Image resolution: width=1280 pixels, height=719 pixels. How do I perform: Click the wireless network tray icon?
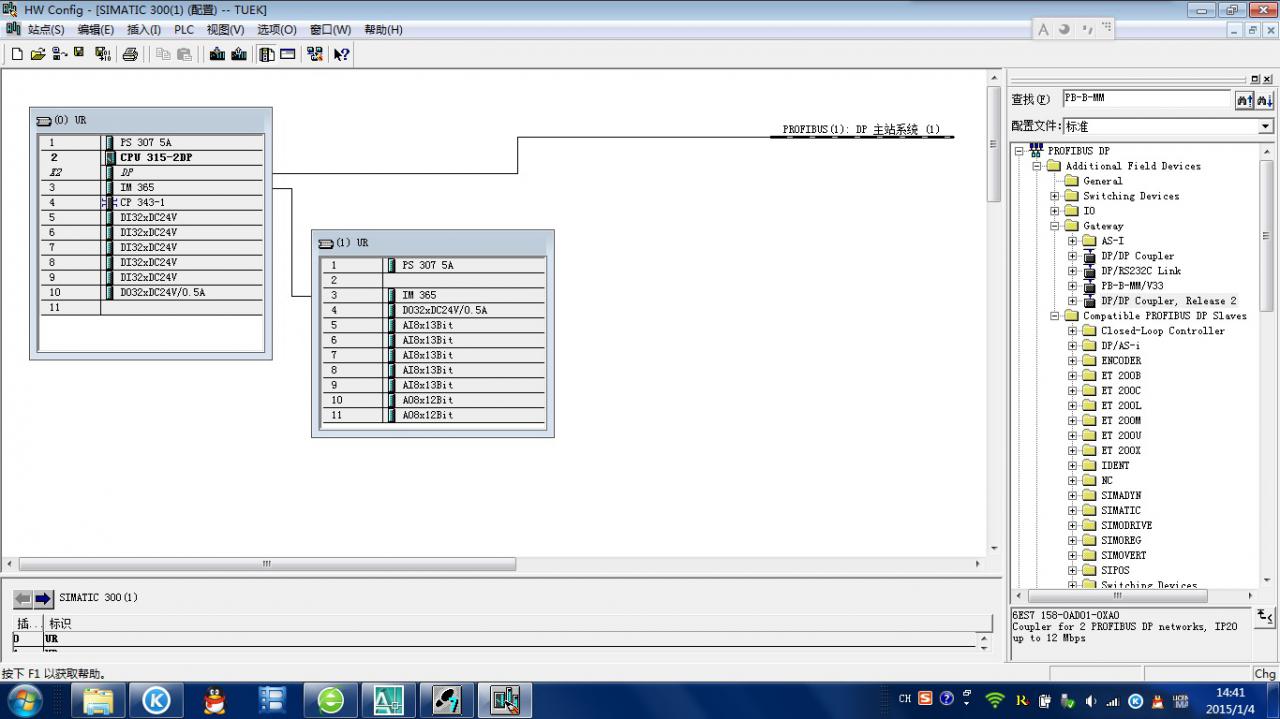click(x=994, y=700)
